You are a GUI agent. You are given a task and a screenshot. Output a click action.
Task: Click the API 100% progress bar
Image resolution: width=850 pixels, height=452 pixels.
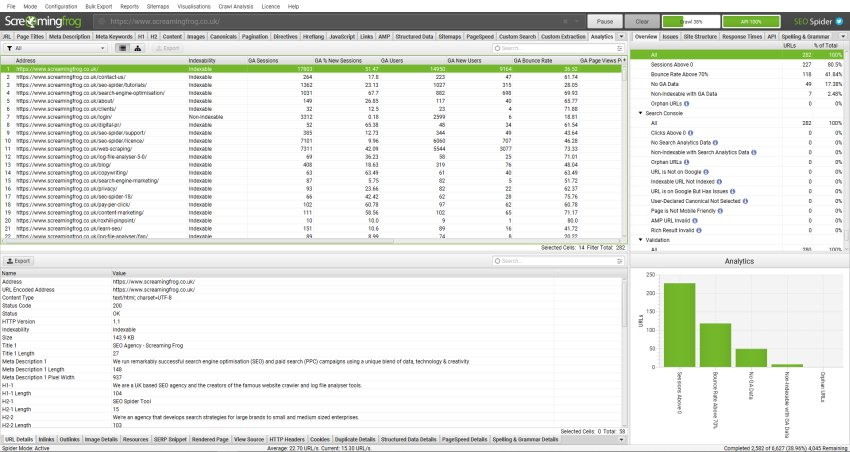751,22
